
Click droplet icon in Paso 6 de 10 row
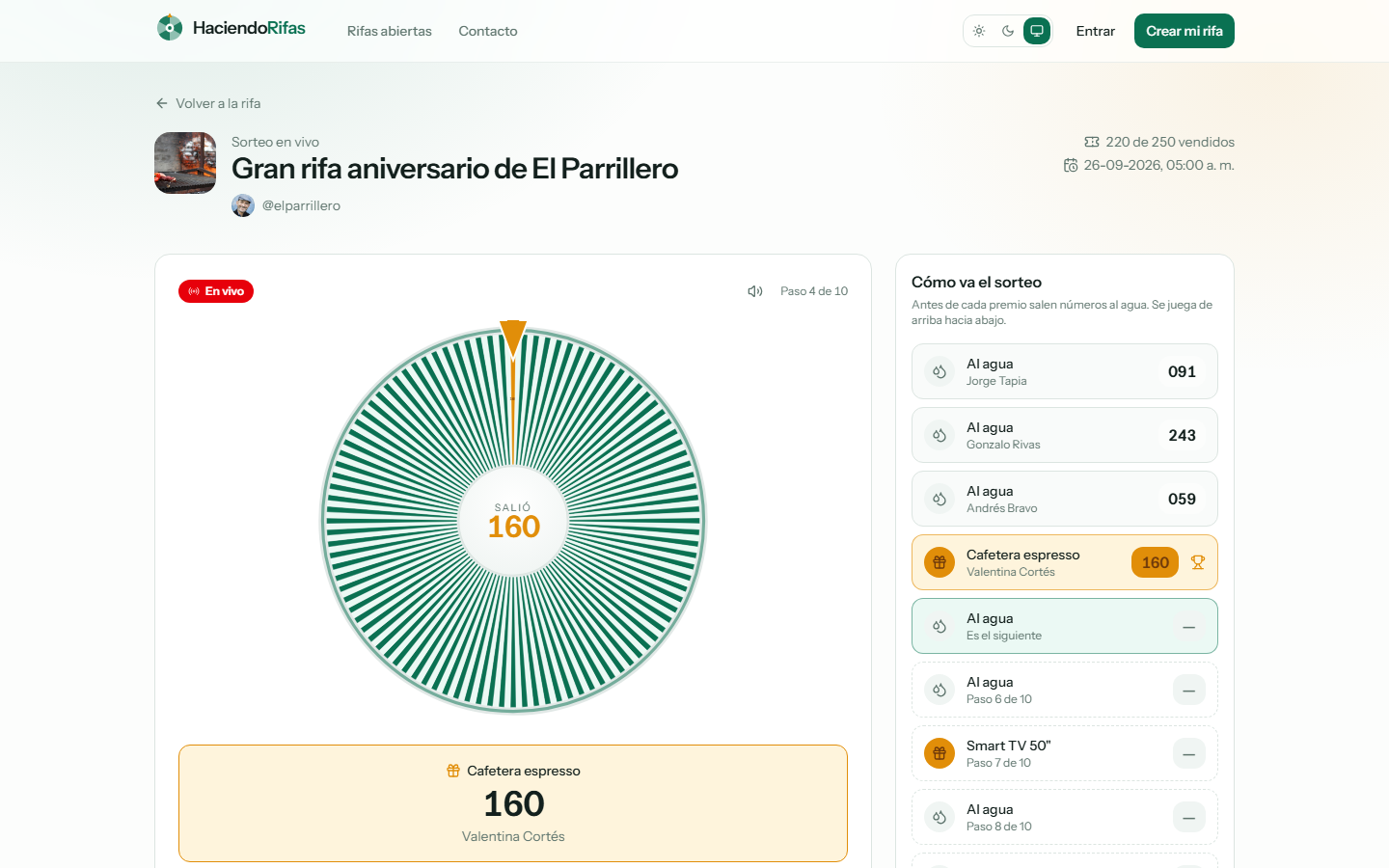940,690
